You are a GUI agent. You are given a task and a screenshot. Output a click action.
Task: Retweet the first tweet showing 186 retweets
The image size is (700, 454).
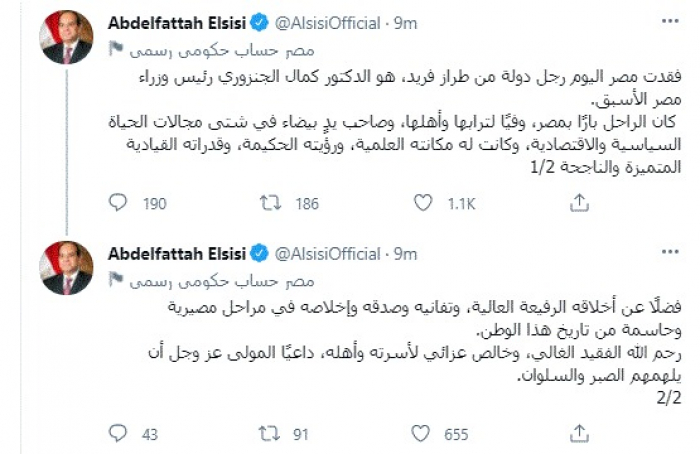click(269, 203)
